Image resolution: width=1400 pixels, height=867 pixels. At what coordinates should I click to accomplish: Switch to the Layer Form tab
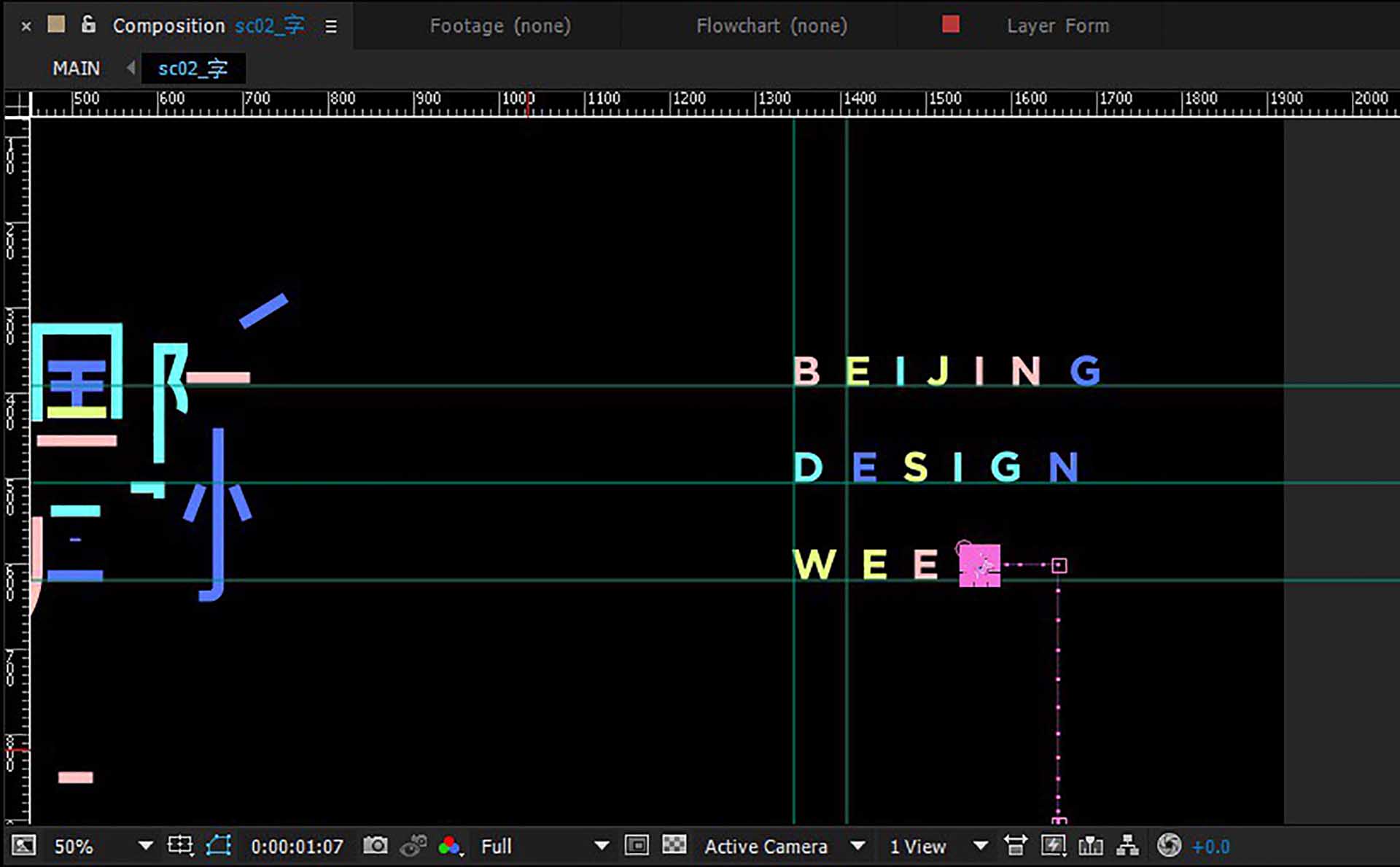(1058, 26)
